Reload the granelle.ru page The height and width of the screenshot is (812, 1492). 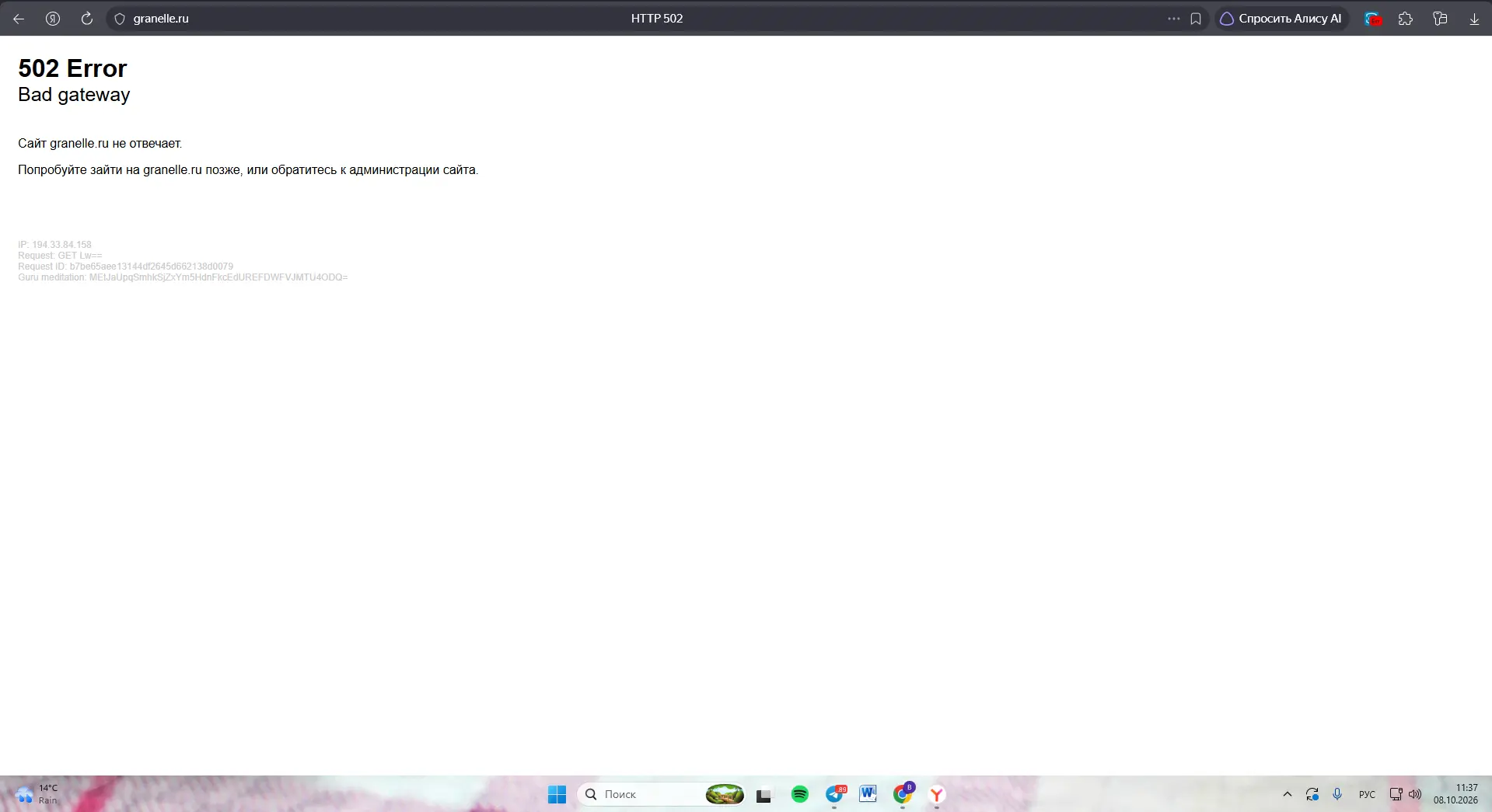click(87, 19)
